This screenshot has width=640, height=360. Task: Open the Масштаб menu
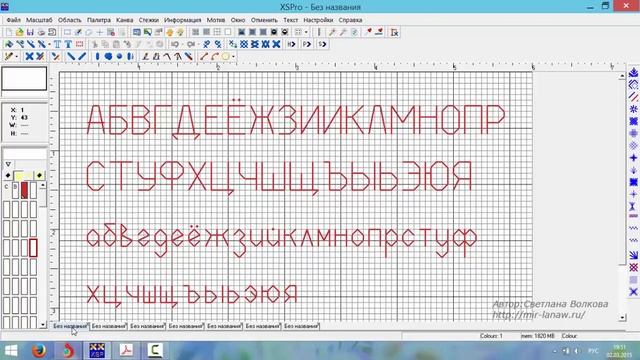click(39, 20)
